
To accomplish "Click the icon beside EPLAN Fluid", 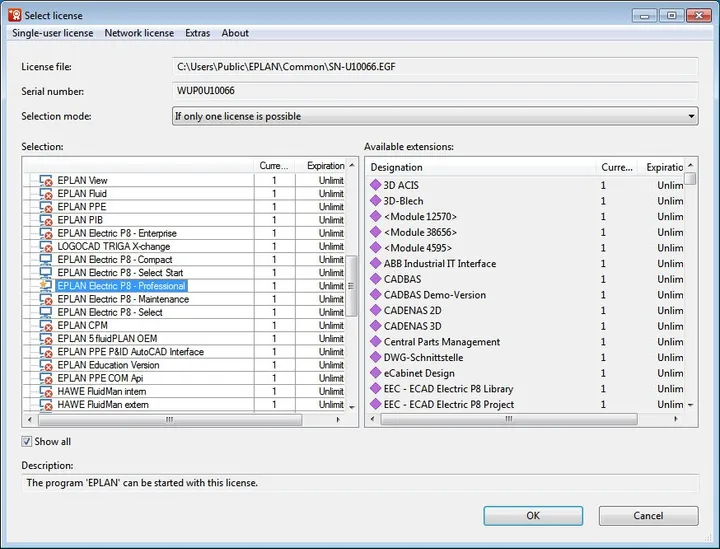I will tap(46, 194).
